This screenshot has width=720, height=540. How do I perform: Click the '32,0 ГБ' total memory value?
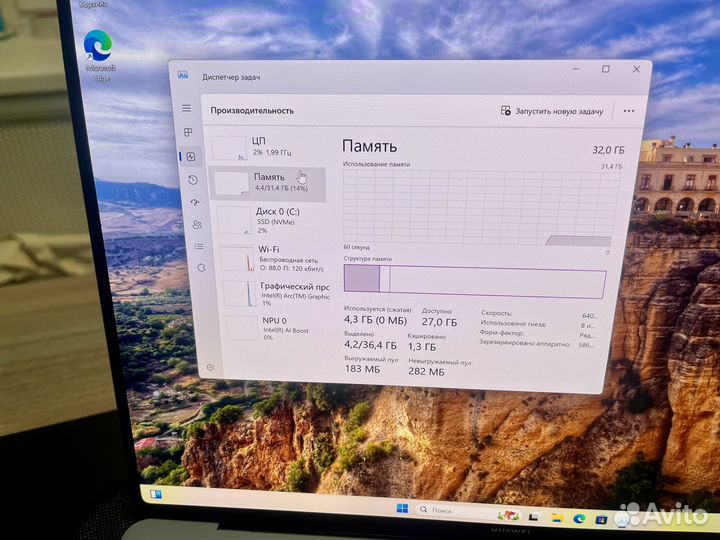tap(608, 150)
